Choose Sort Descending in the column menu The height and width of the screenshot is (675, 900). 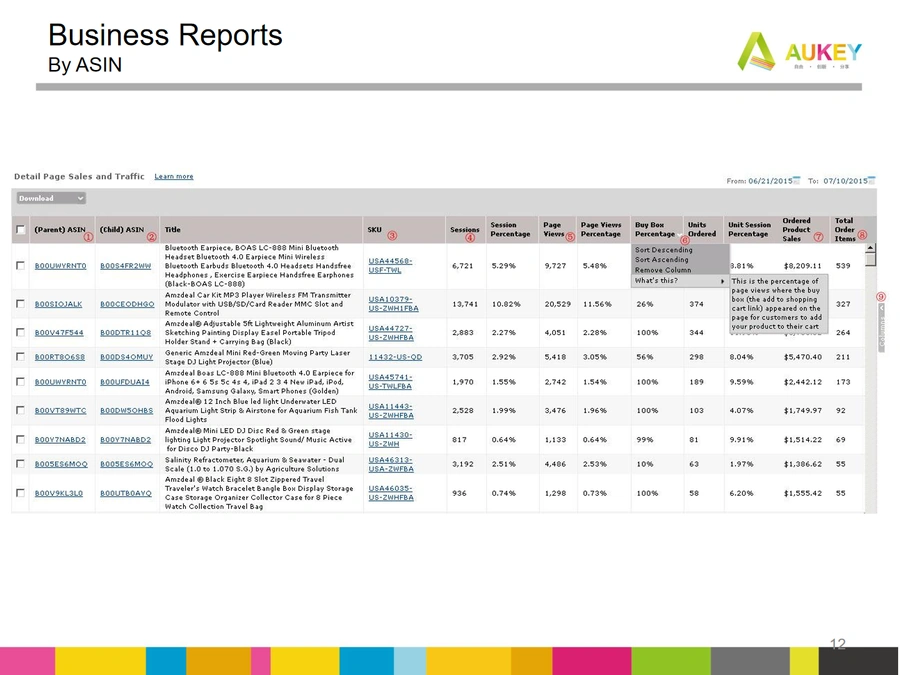(664, 250)
